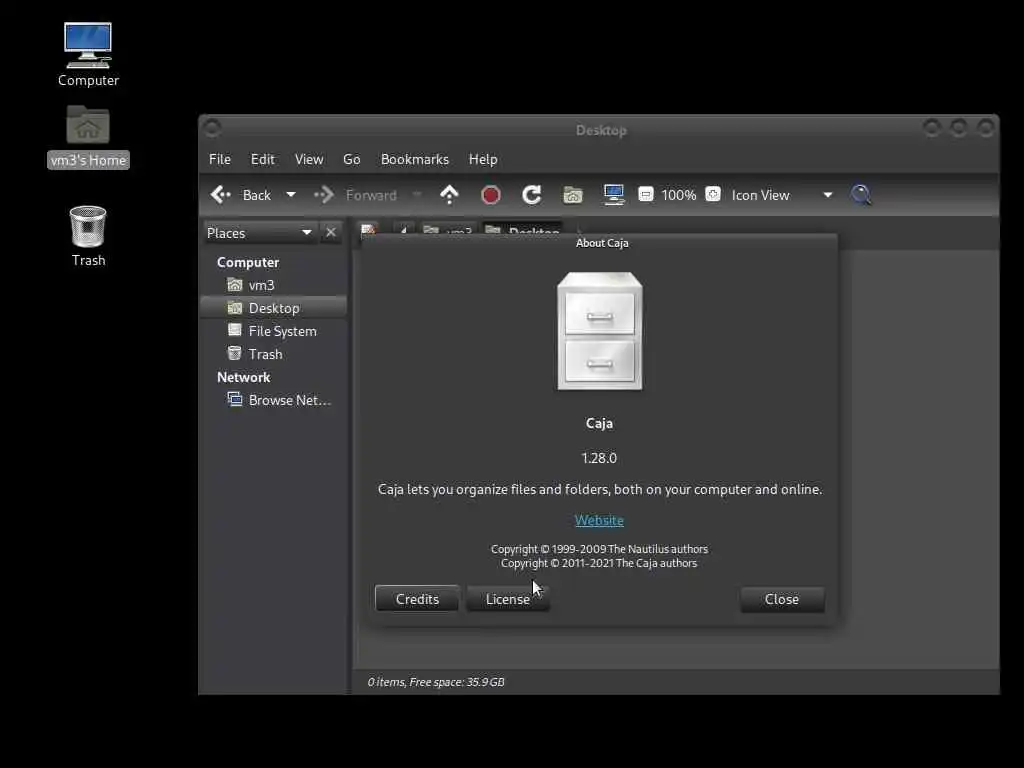Click the Browse Network sidebar icon

(x=234, y=399)
